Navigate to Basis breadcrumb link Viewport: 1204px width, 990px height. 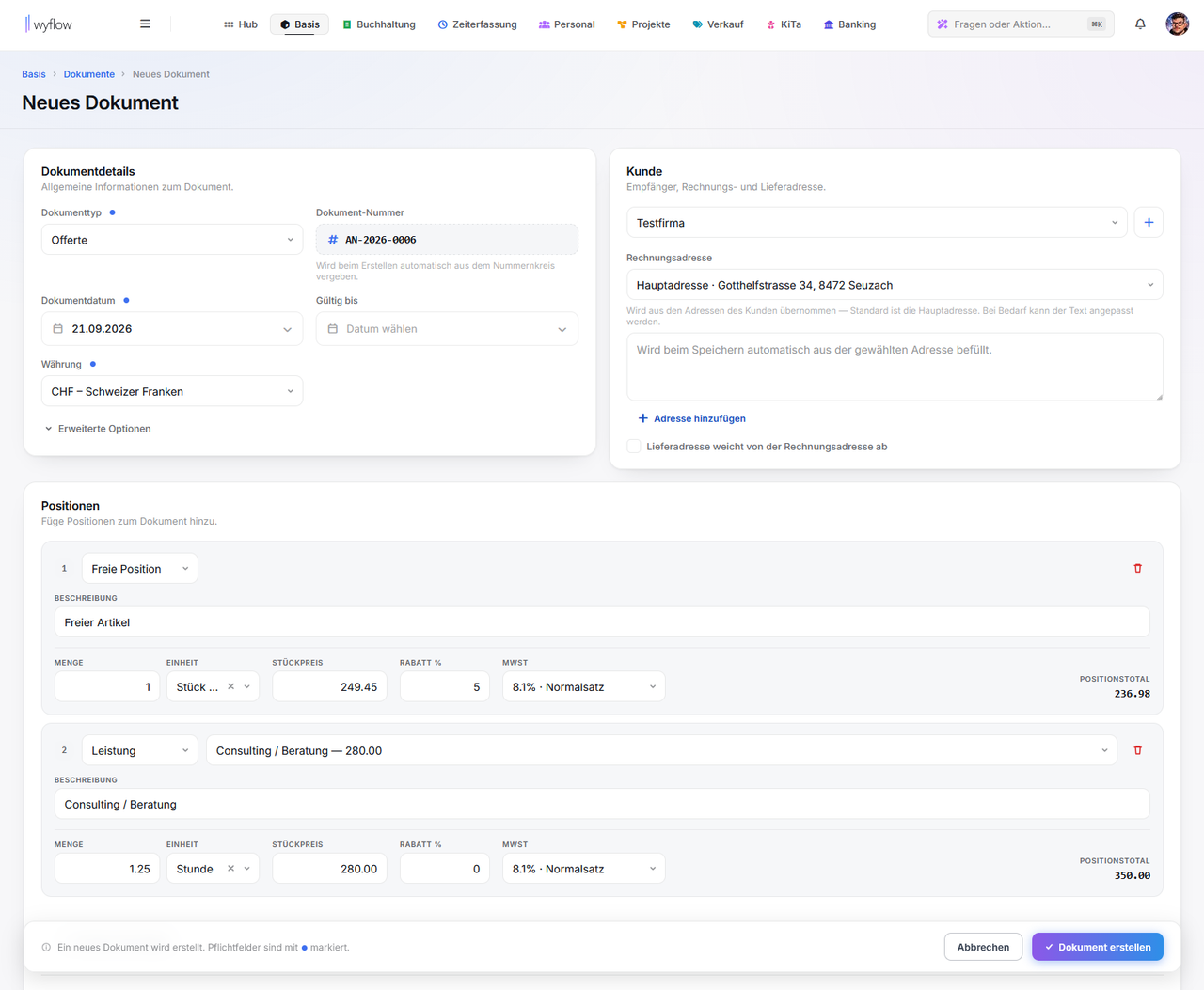coord(34,74)
